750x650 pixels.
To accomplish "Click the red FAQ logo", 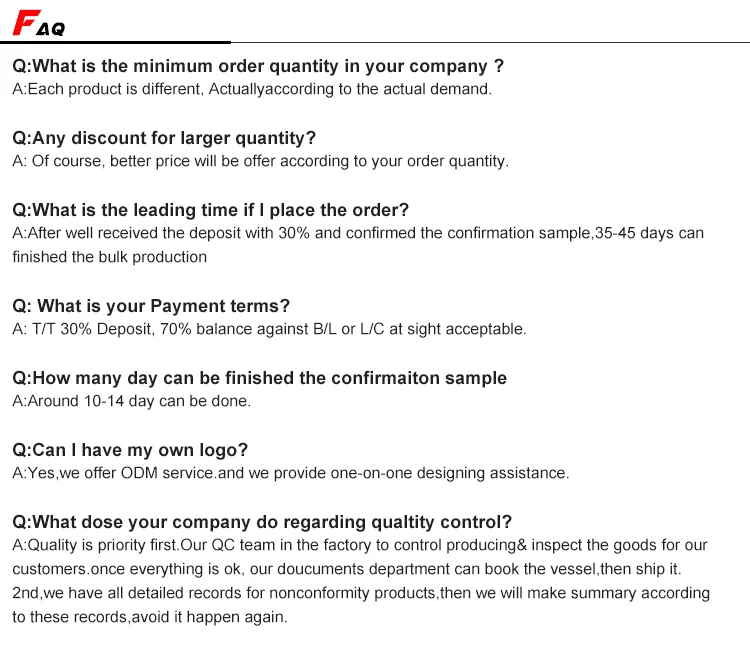I will (x=38, y=22).
